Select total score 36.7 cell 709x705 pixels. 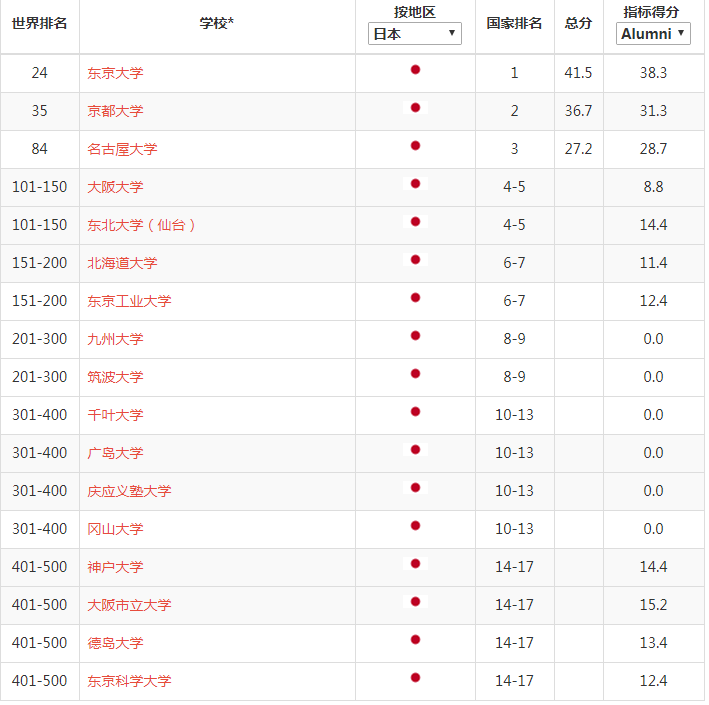578,111
